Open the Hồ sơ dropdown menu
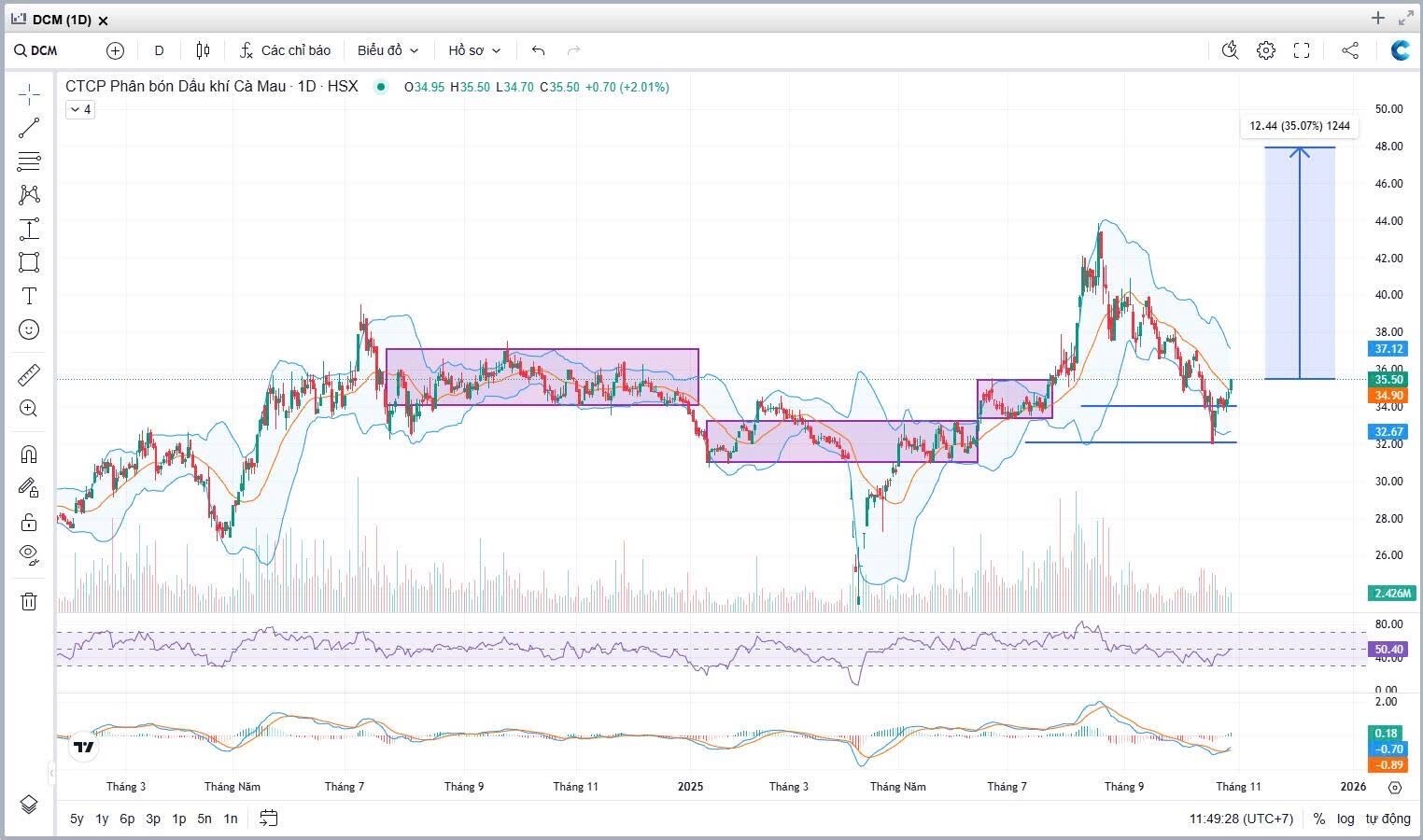 click(474, 50)
